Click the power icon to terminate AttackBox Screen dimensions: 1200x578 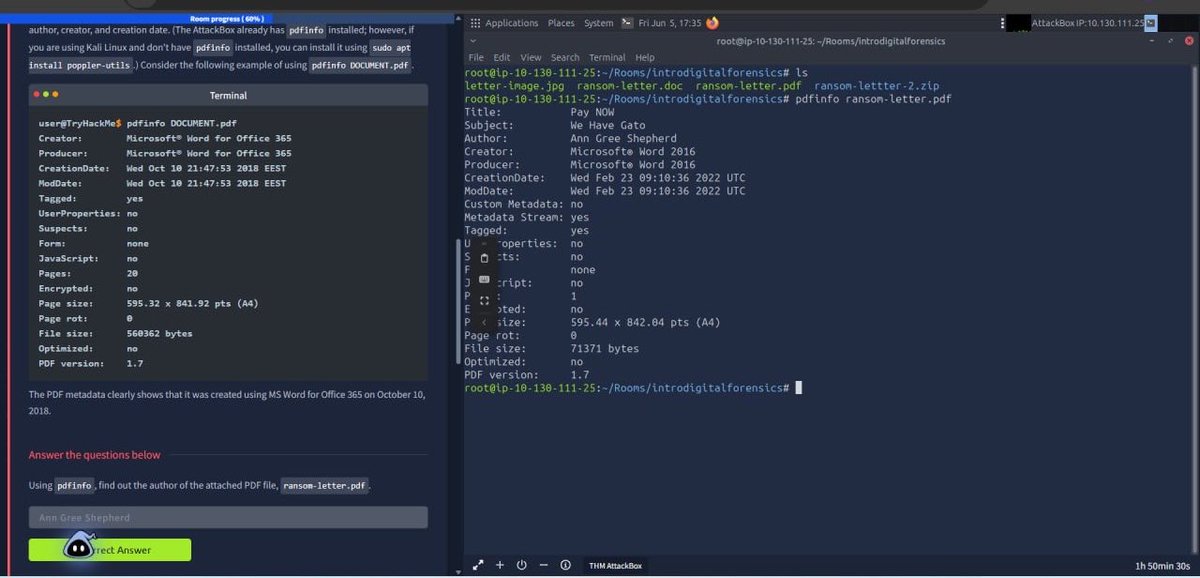(x=521, y=565)
